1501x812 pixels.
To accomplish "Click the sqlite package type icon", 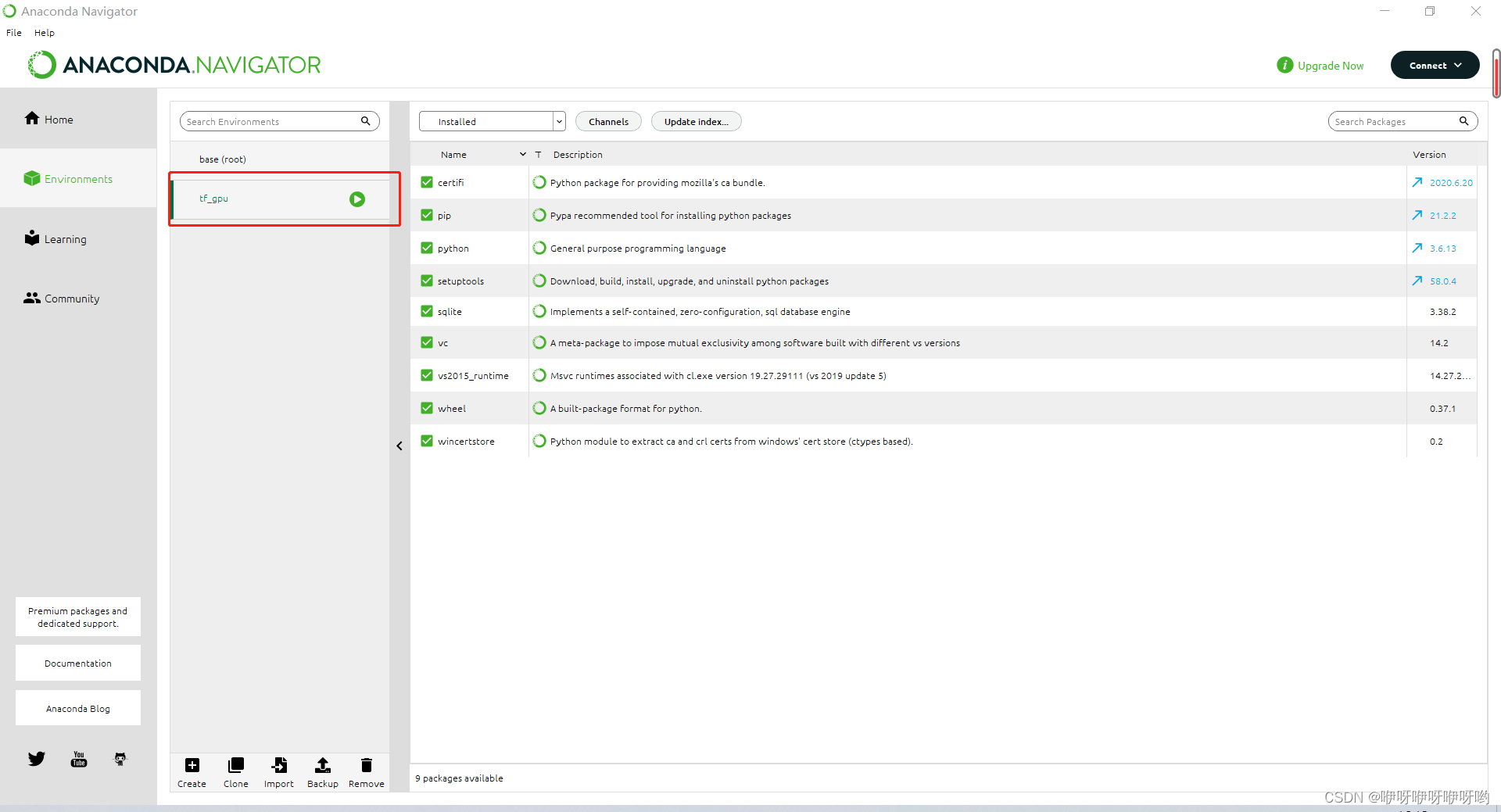I will click(x=539, y=311).
